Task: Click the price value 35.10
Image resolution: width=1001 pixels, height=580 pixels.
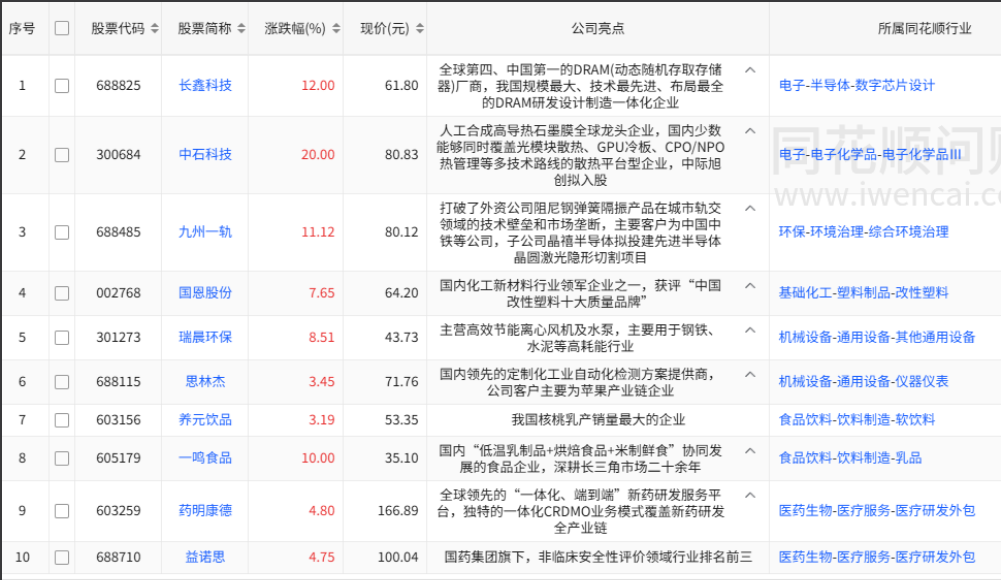Action: point(402,458)
